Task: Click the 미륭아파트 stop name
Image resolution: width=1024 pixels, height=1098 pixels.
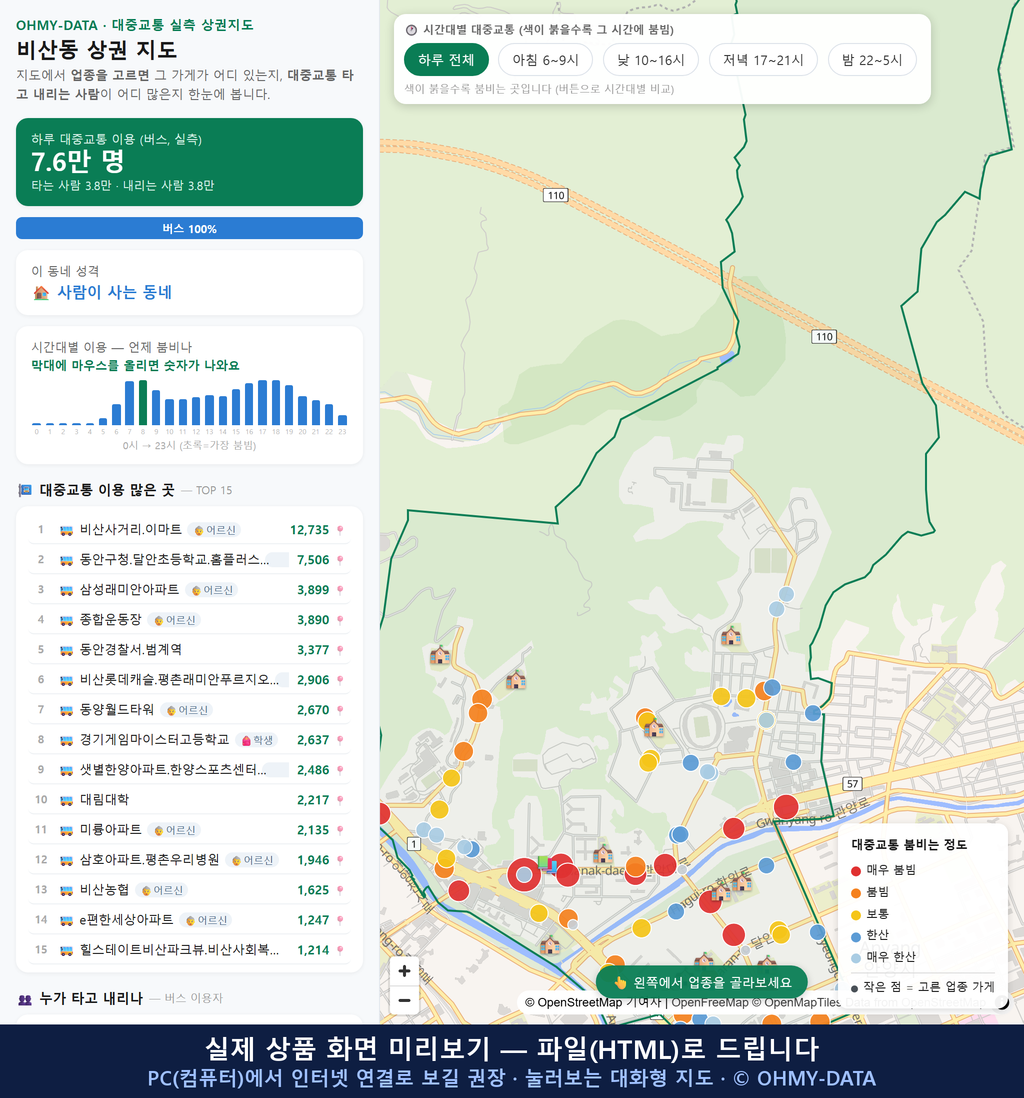Action: coord(111,830)
